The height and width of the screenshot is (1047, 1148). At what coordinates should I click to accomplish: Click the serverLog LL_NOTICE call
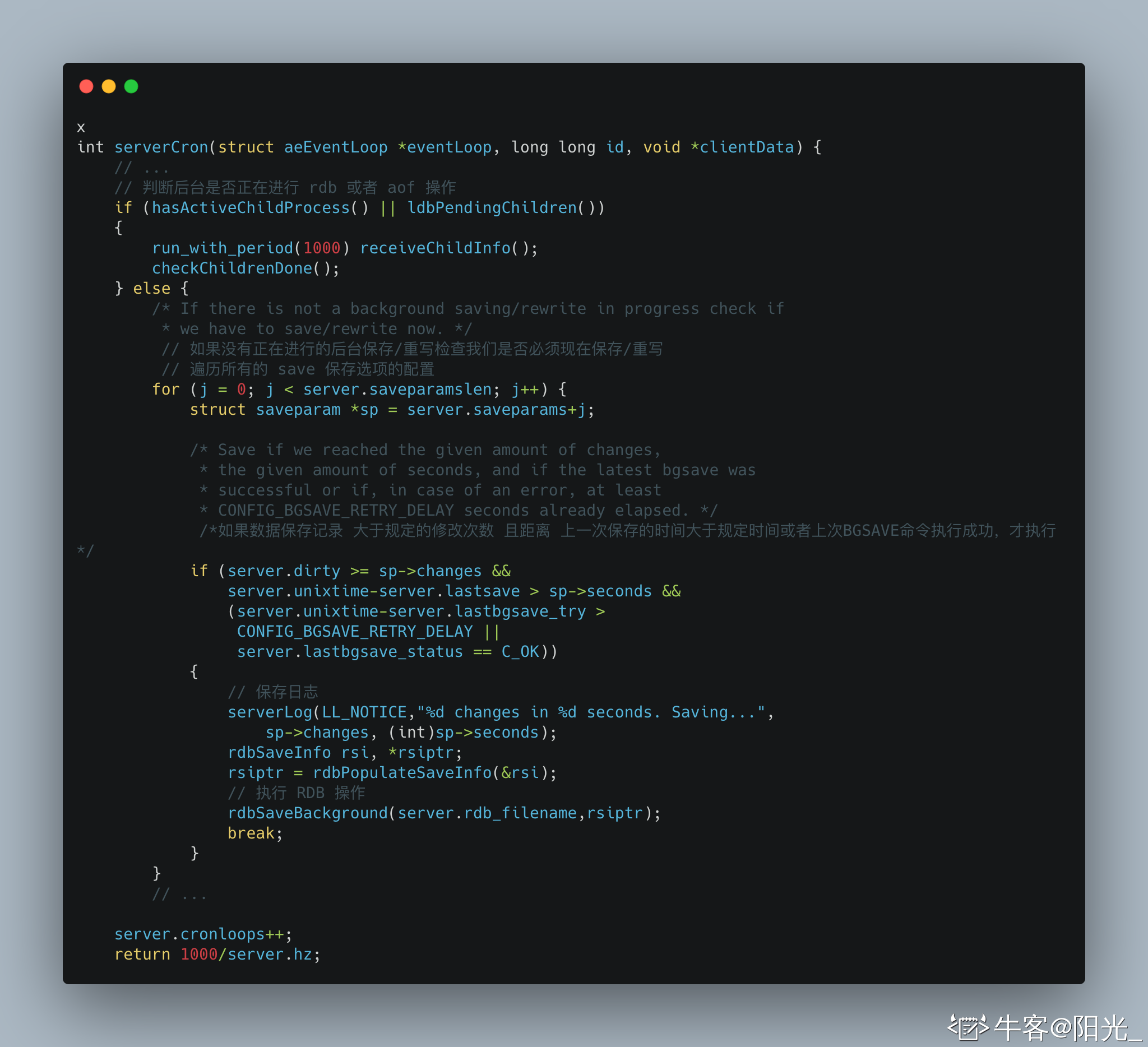click(500, 712)
